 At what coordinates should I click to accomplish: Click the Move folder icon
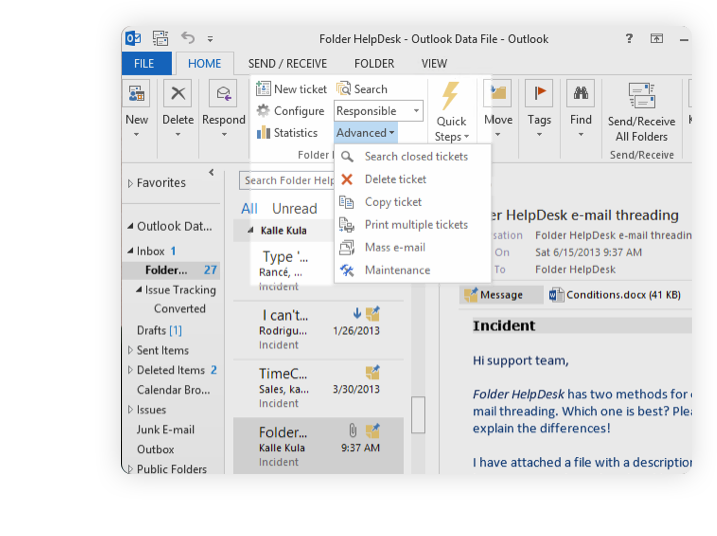498,93
